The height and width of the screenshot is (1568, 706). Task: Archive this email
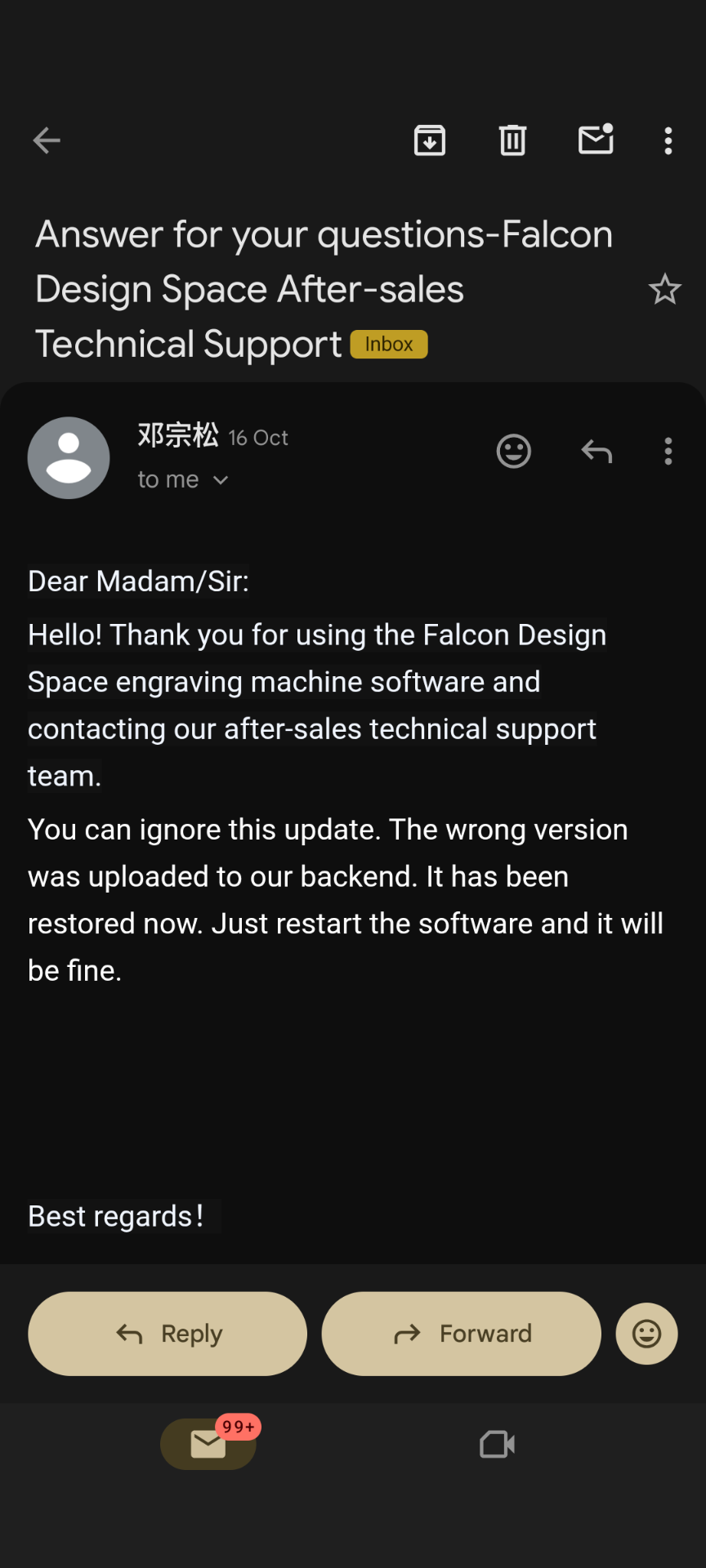click(x=430, y=140)
